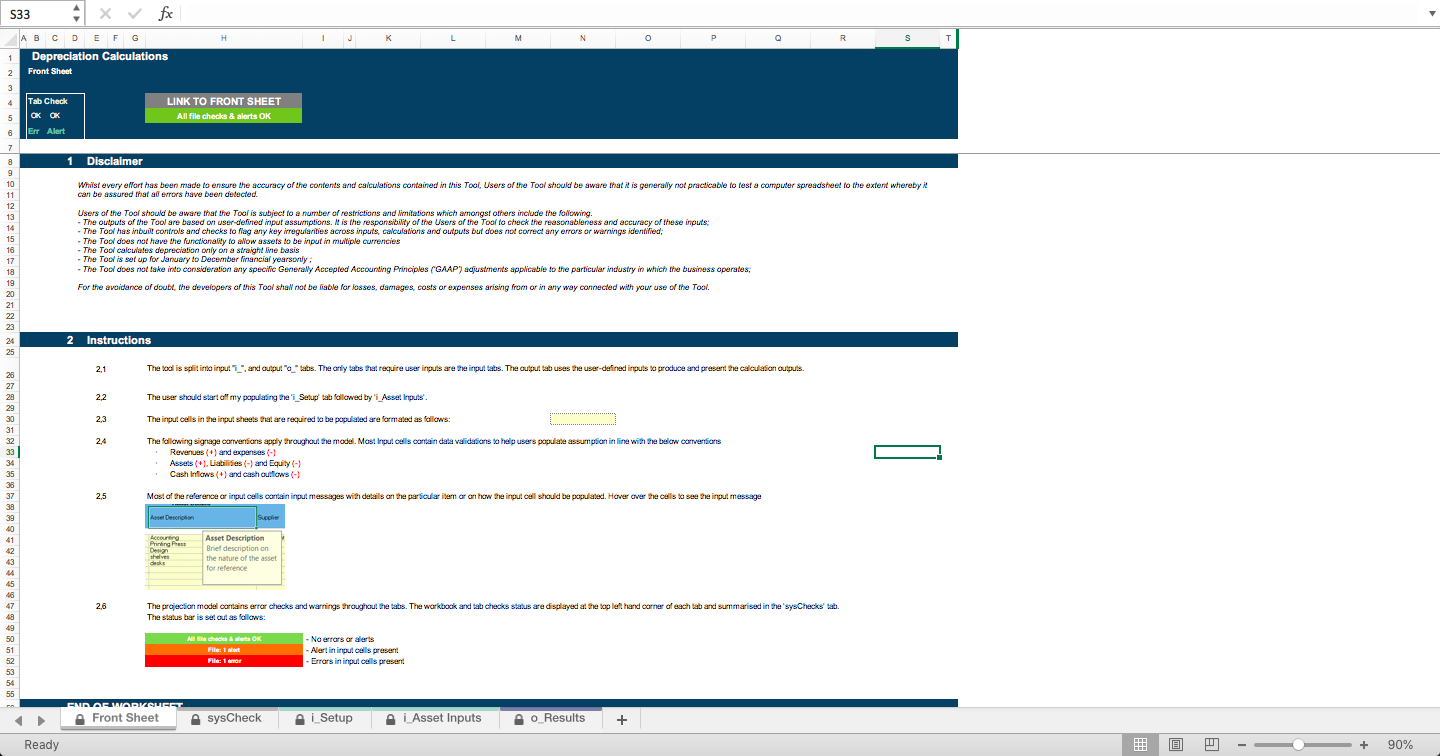Switch to the o_Results tab
The image size is (1440, 756).
pos(549,718)
